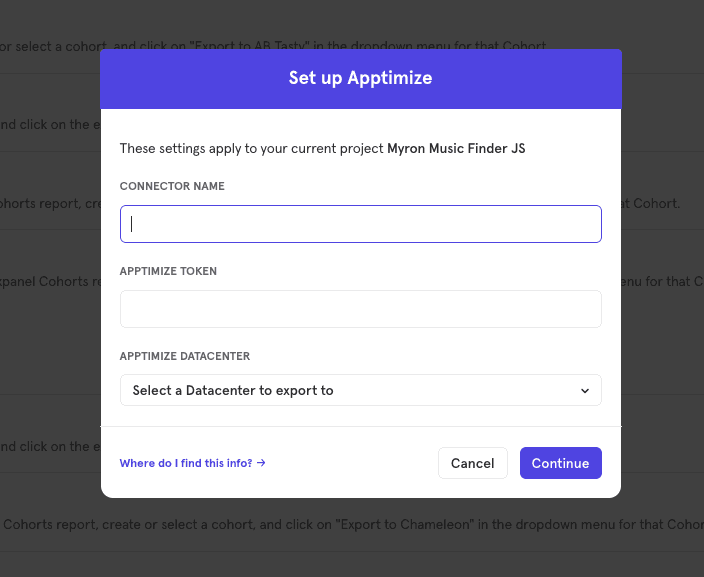Open the 'Where do I find this info?' link

pos(187,463)
